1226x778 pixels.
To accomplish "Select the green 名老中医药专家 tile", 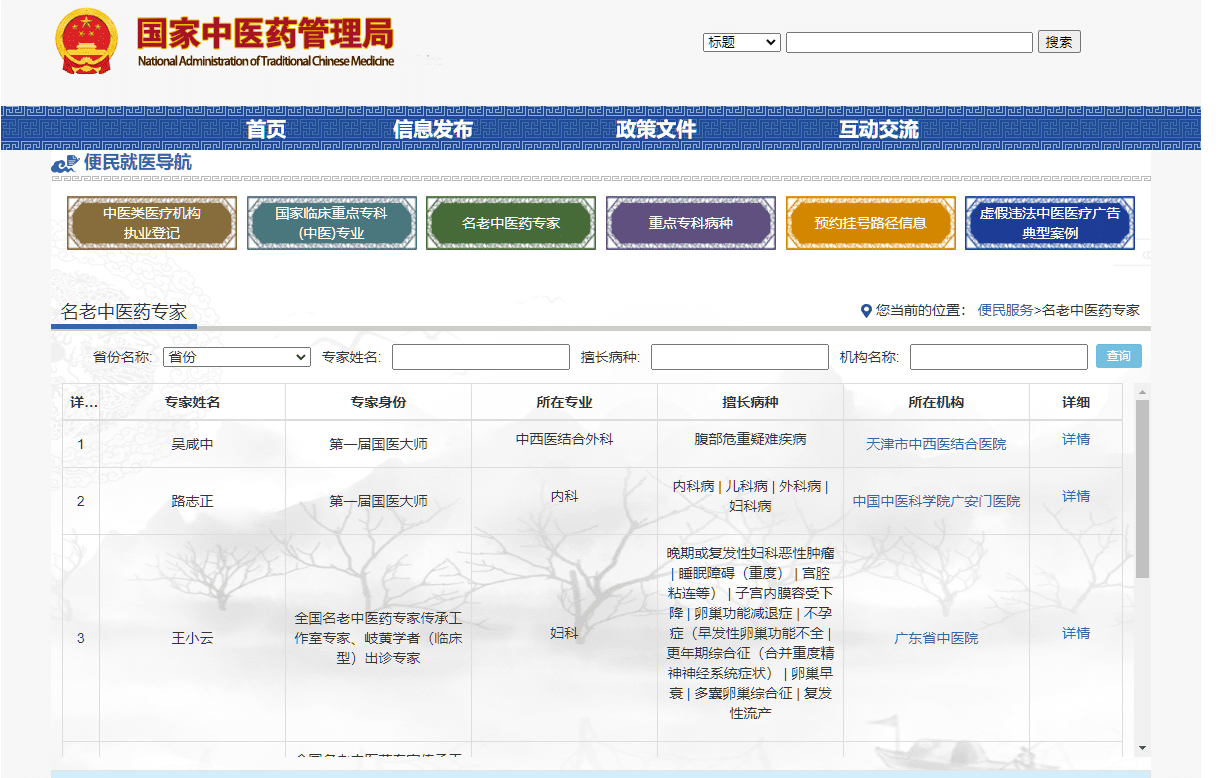I will [x=511, y=223].
